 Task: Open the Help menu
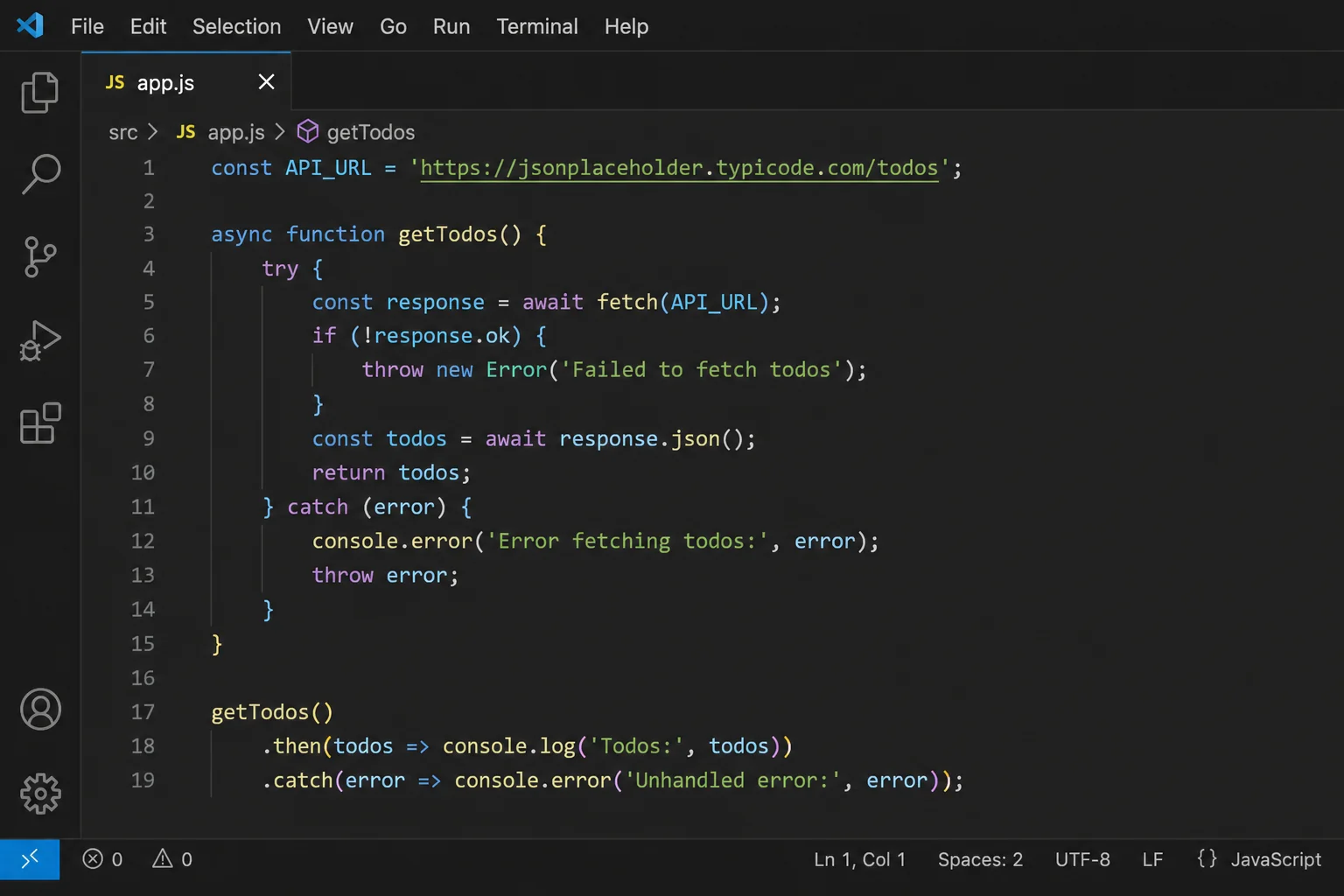[626, 26]
